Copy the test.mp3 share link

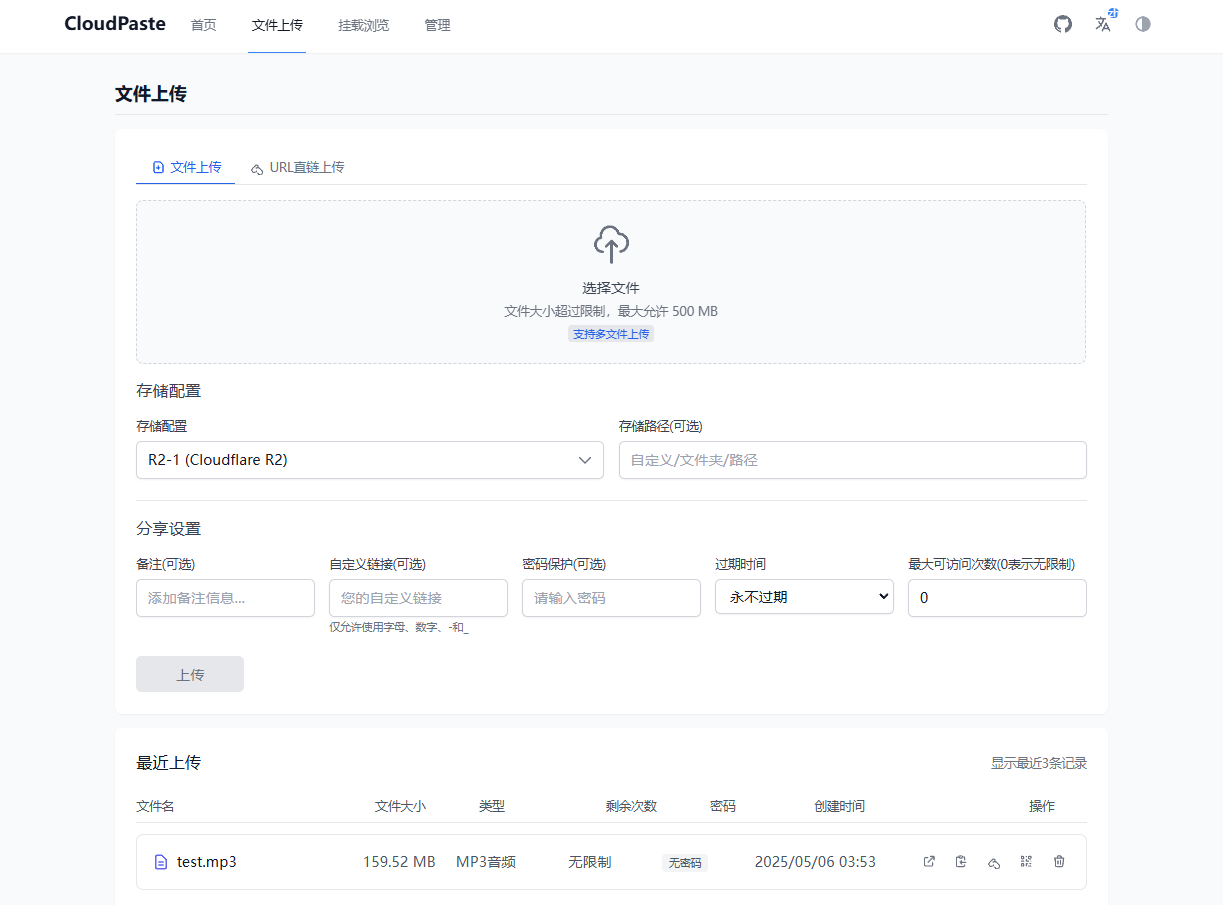coord(961,861)
